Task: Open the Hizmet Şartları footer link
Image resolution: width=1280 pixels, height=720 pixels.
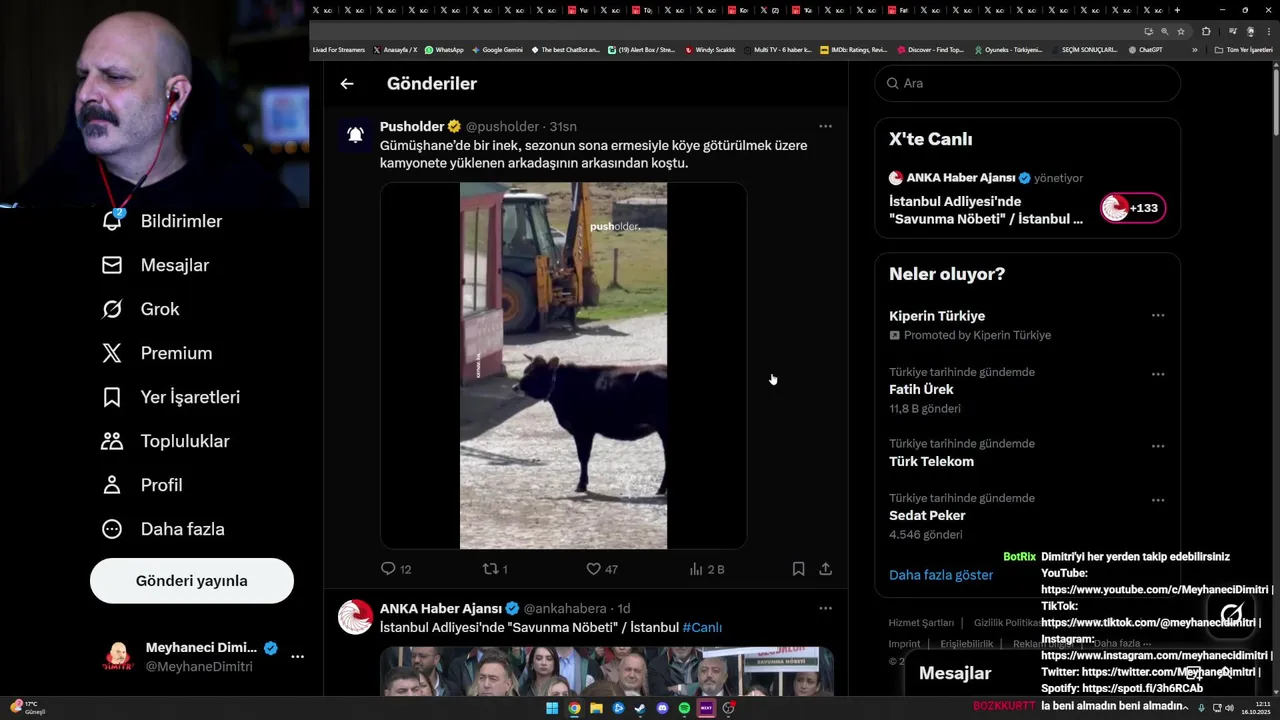Action: point(921,623)
